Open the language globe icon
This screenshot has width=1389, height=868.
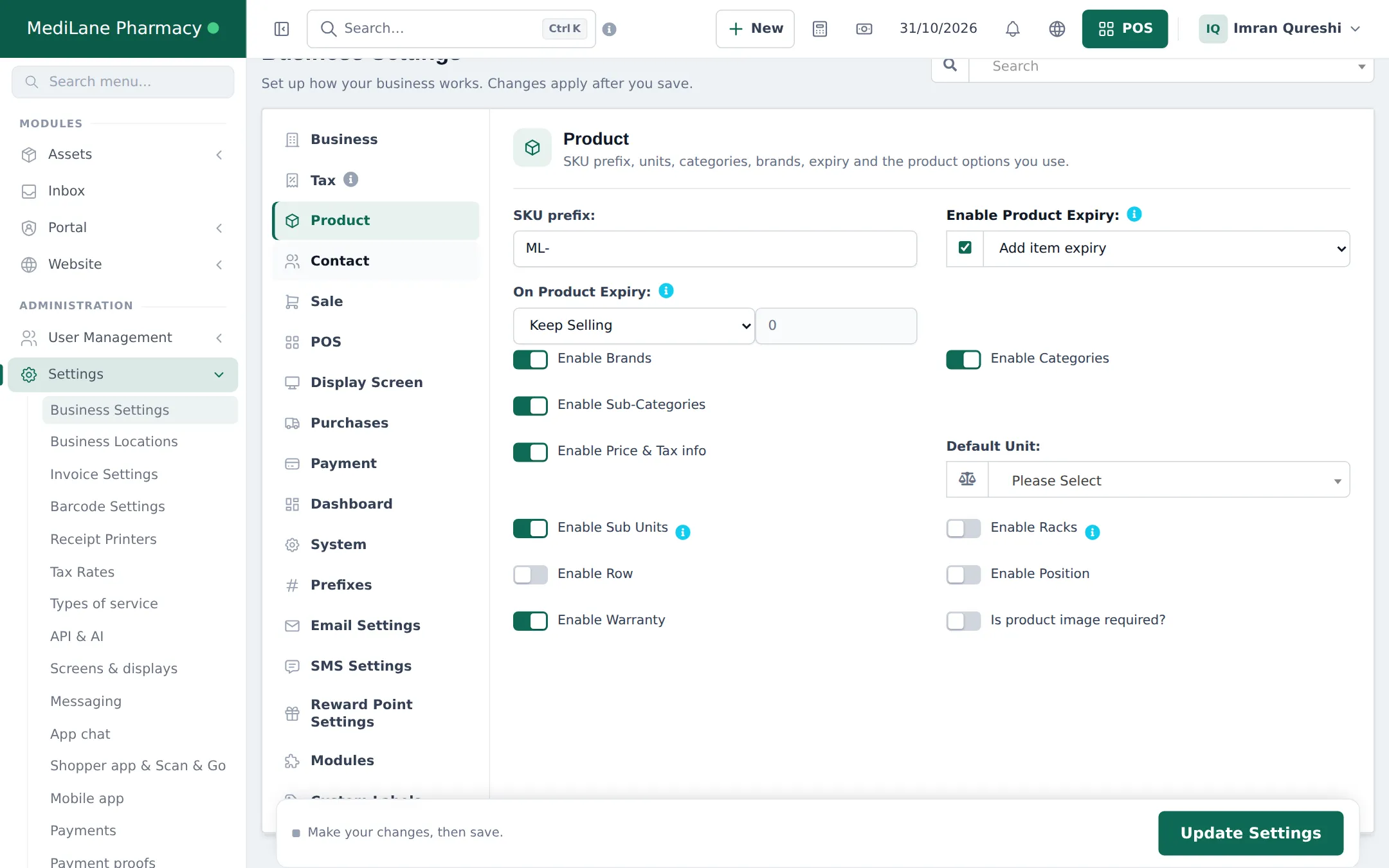click(x=1057, y=29)
